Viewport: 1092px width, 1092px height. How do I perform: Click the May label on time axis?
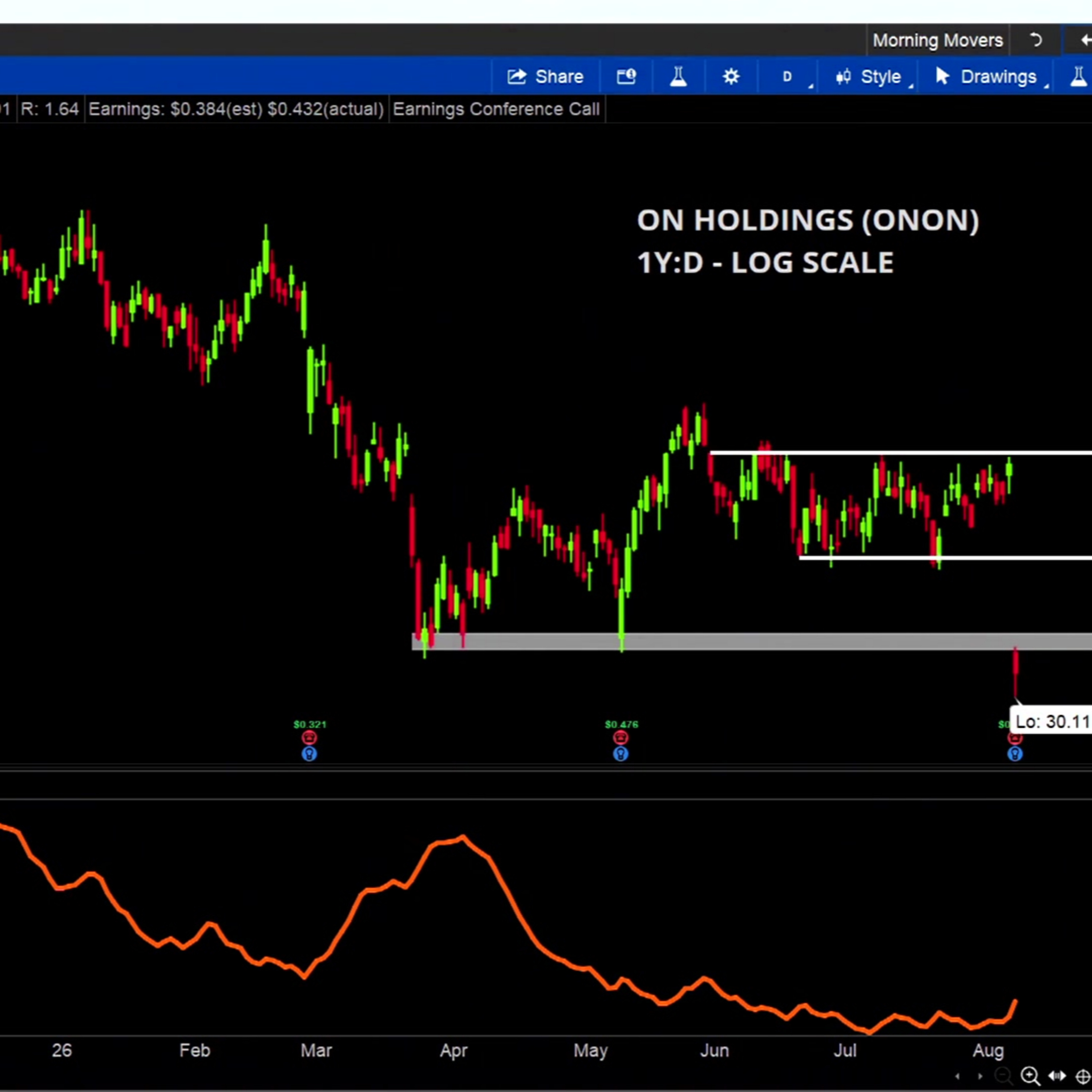click(590, 1050)
